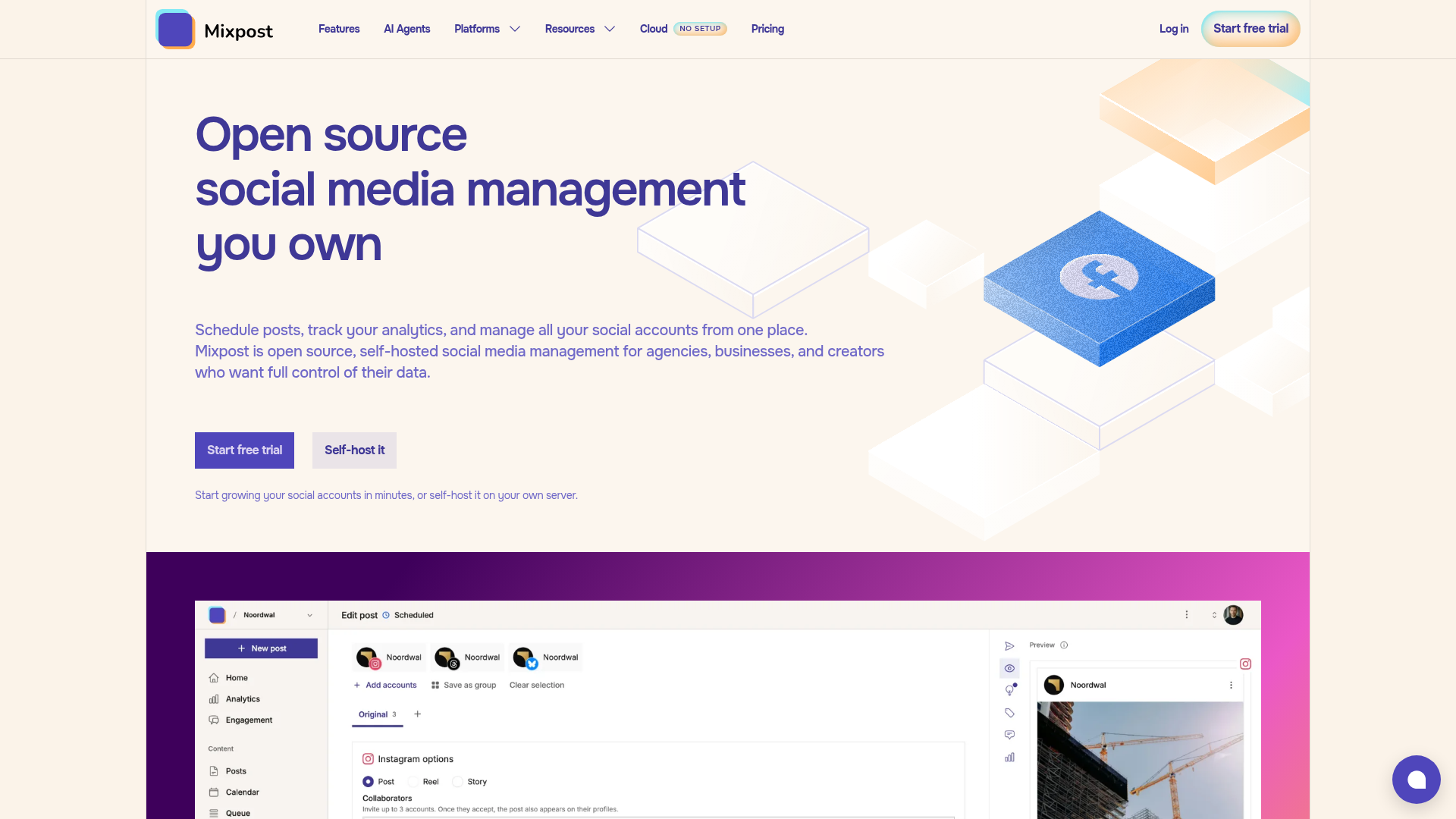Switch to the Original tab
The height and width of the screenshot is (819, 1456).
click(x=377, y=714)
